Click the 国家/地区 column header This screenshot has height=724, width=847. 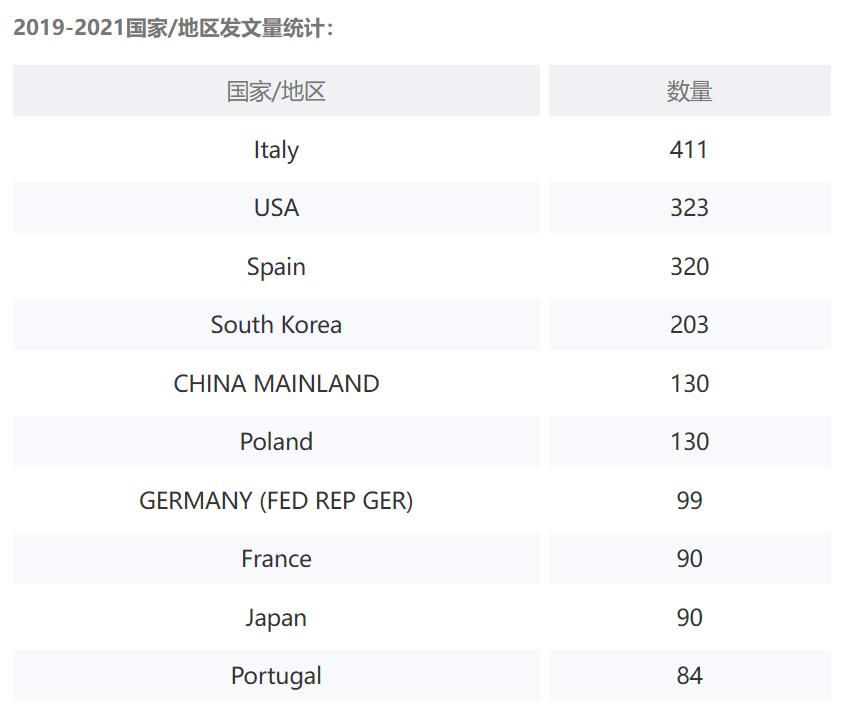coord(276,92)
